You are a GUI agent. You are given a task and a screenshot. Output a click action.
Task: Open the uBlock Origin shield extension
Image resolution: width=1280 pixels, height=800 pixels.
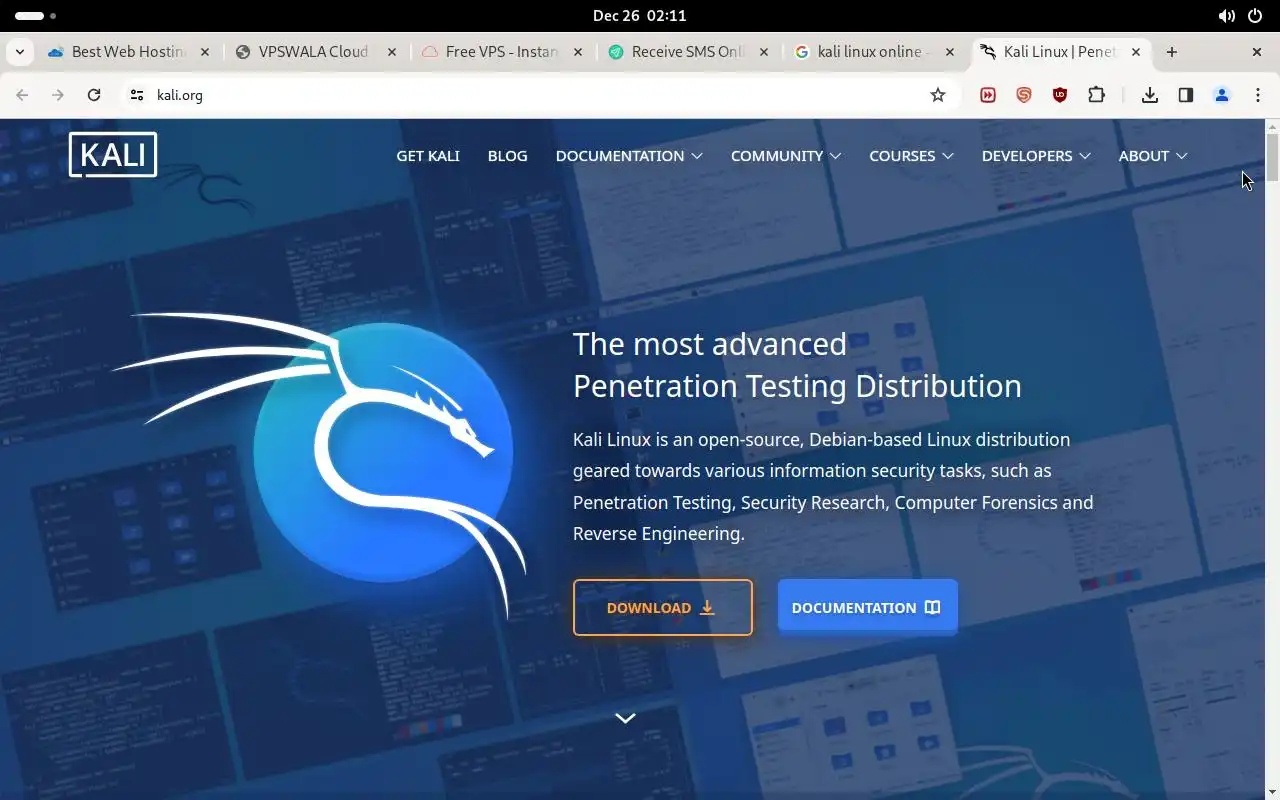click(x=1060, y=95)
